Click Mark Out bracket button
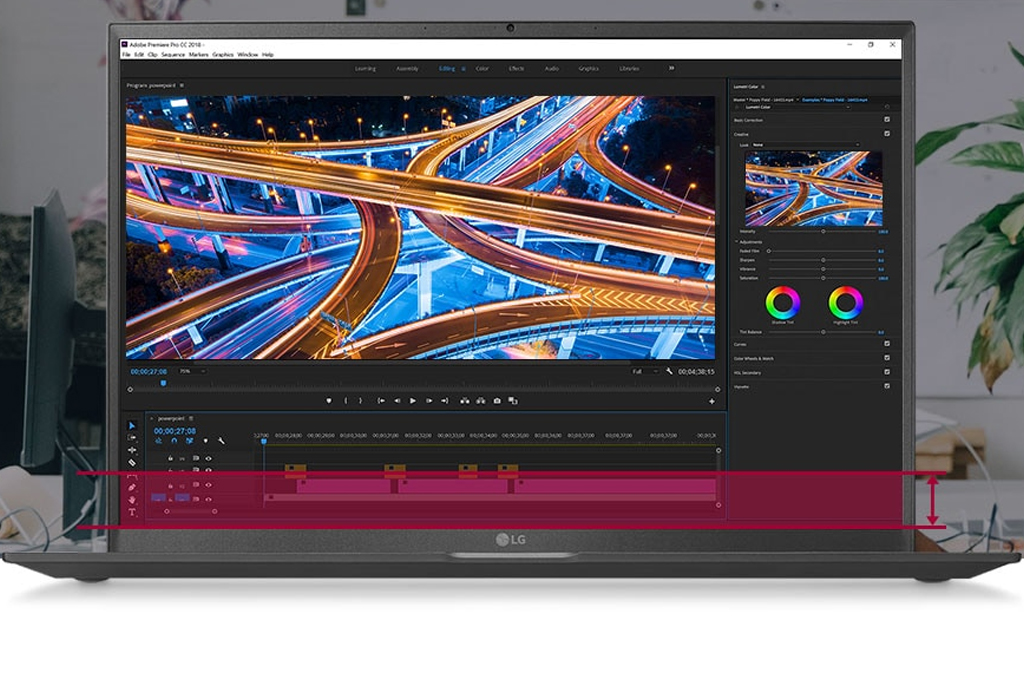 point(360,401)
